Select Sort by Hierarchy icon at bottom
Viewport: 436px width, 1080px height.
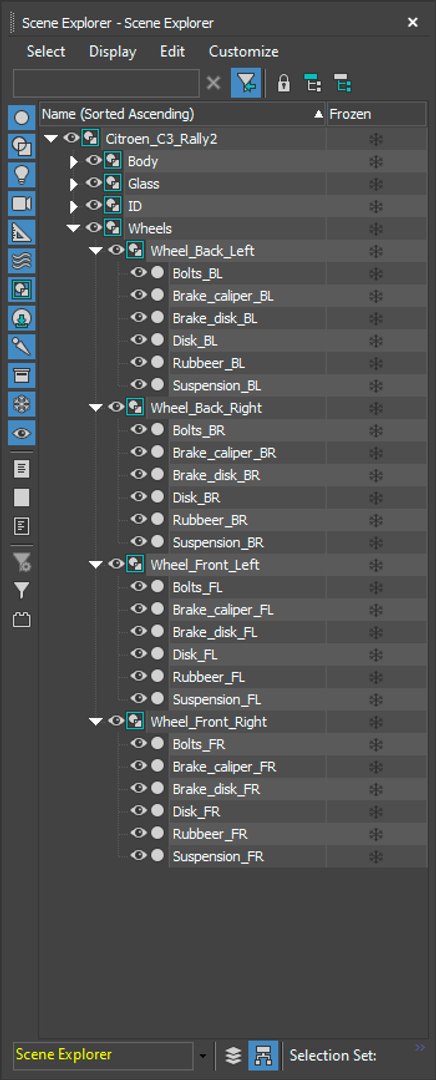point(263,1055)
